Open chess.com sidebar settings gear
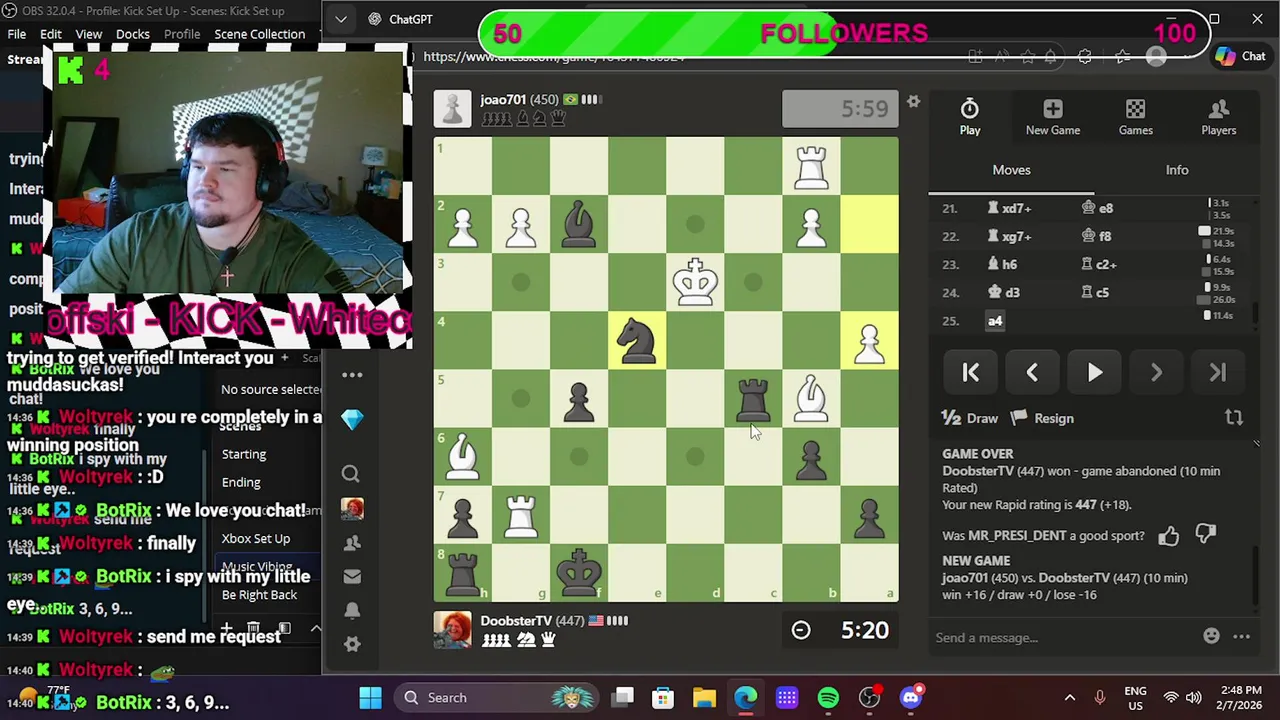The width and height of the screenshot is (1280, 720). [x=352, y=644]
